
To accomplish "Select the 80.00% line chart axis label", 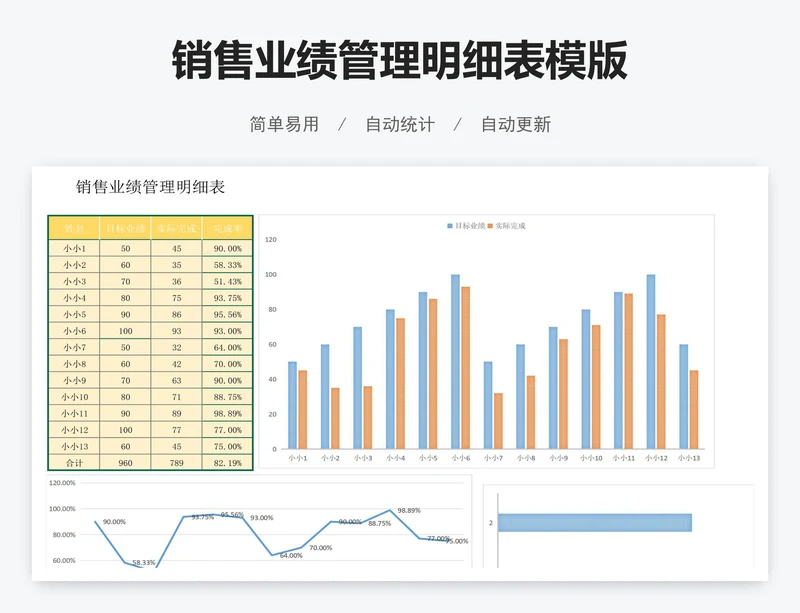I will pyautogui.click(x=64, y=535).
